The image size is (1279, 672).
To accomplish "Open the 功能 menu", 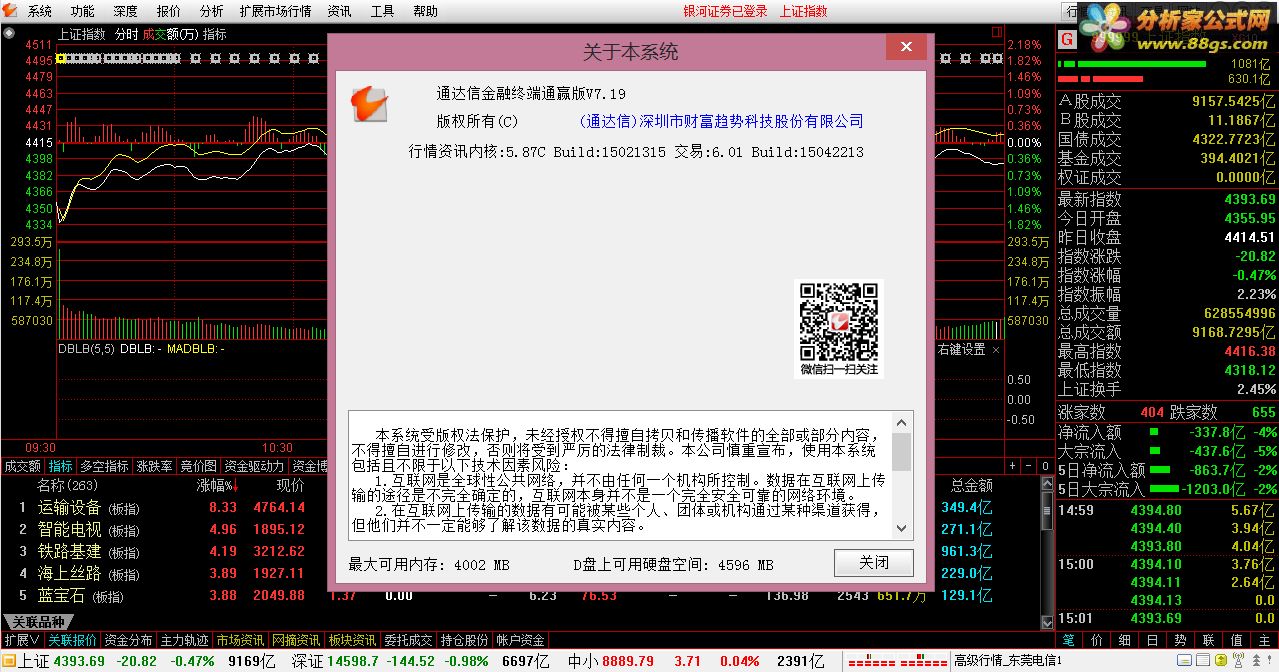I will point(83,11).
